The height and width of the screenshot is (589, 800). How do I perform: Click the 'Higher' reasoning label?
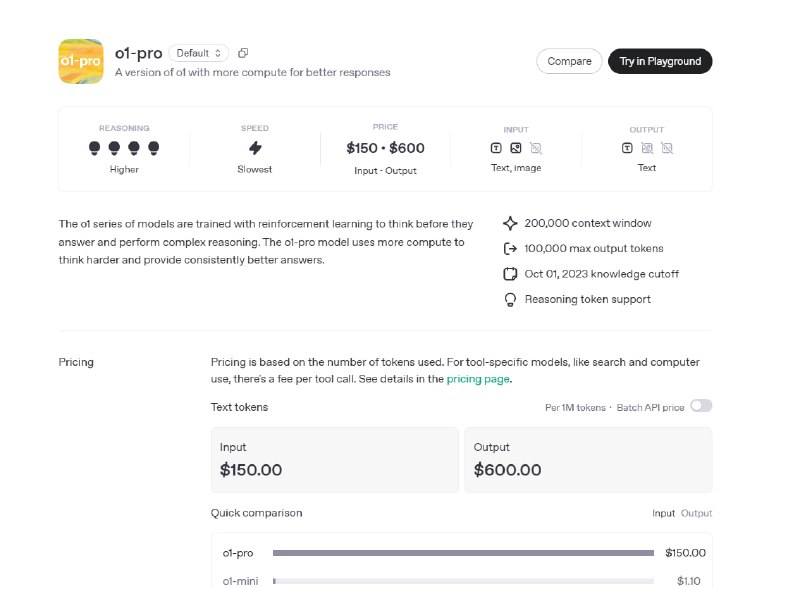[x=124, y=169]
